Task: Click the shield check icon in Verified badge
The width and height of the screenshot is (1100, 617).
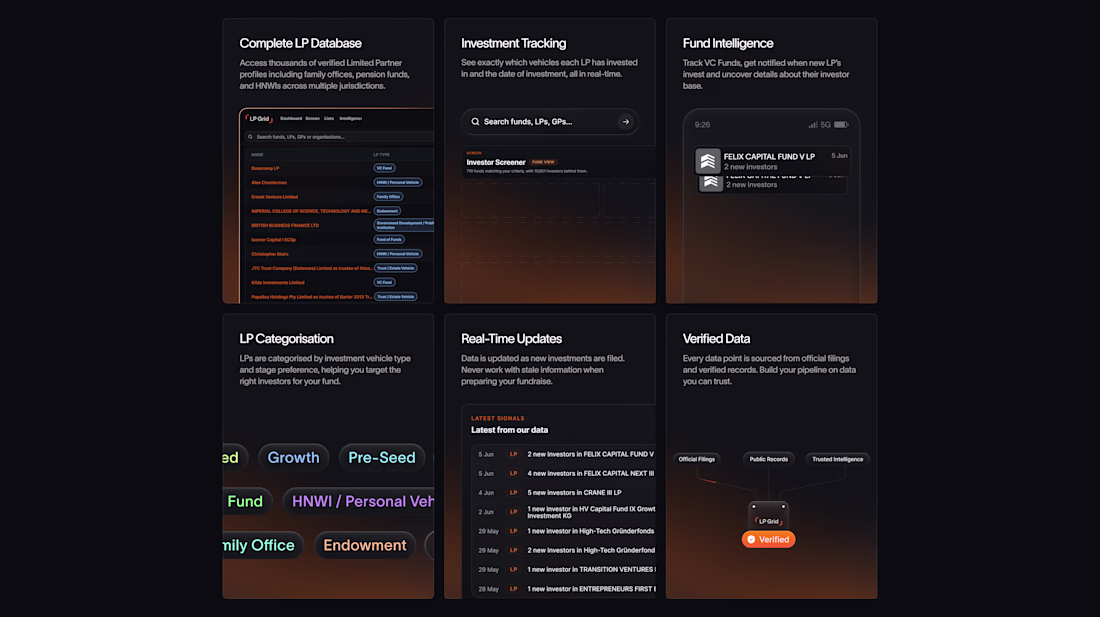Action: 751,539
